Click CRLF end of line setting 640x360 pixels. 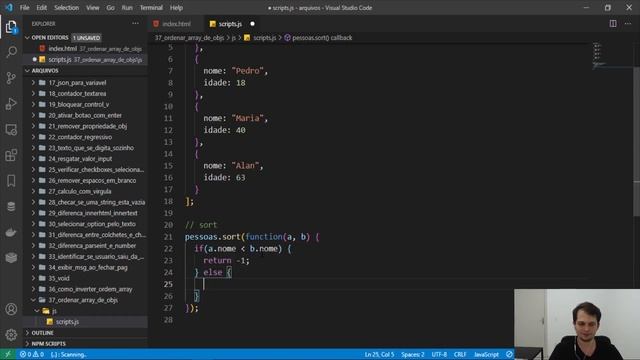click(x=460, y=354)
